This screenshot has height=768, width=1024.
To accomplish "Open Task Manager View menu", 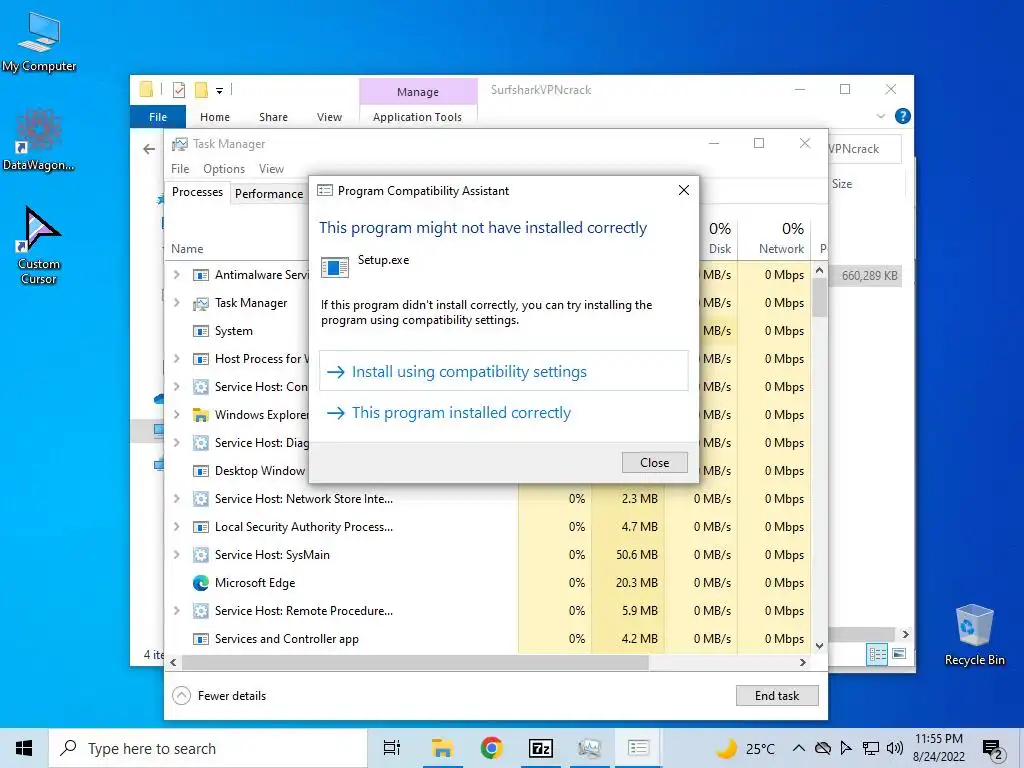I will pyautogui.click(x=271, y=168).
